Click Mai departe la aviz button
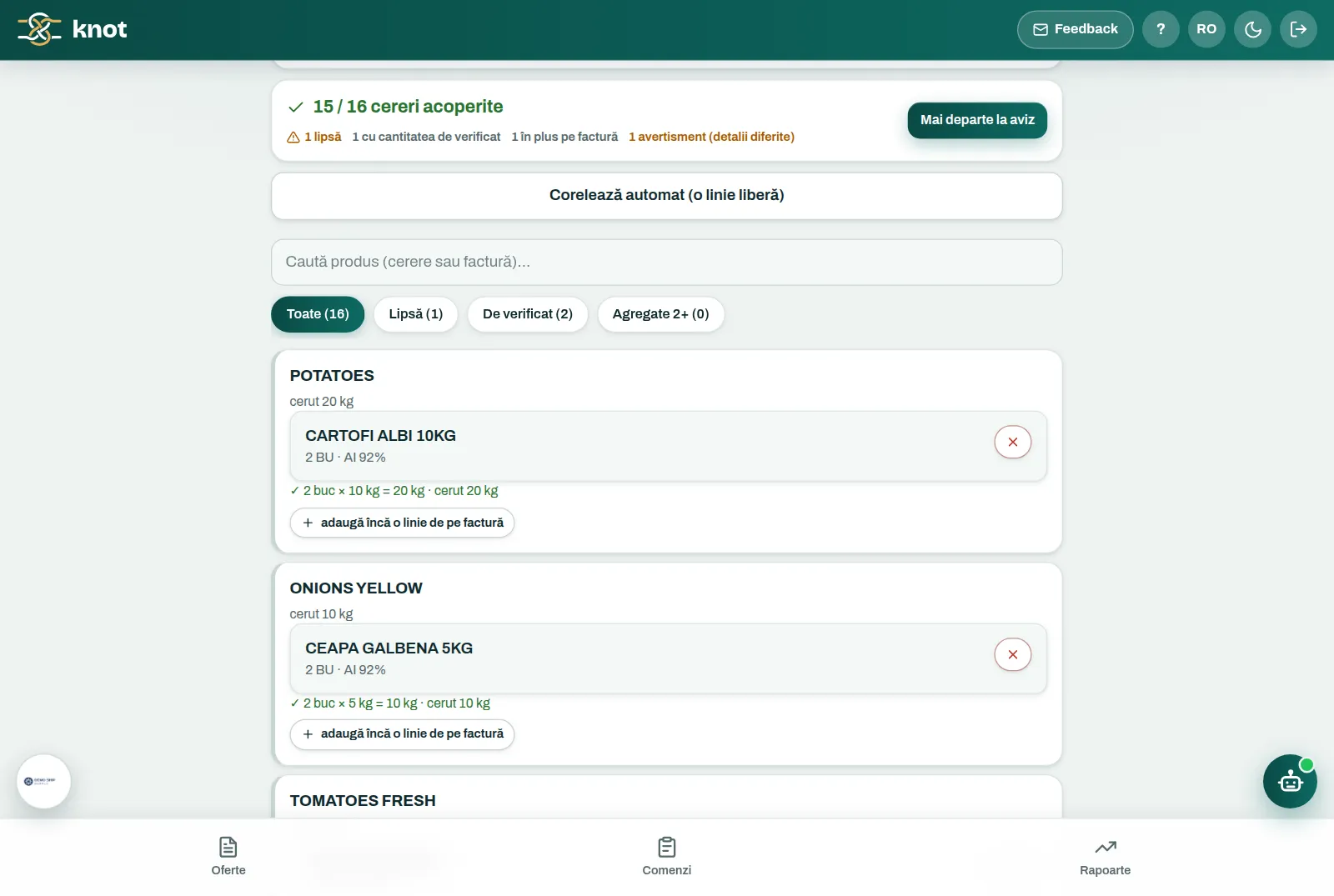 click(977, 120)
